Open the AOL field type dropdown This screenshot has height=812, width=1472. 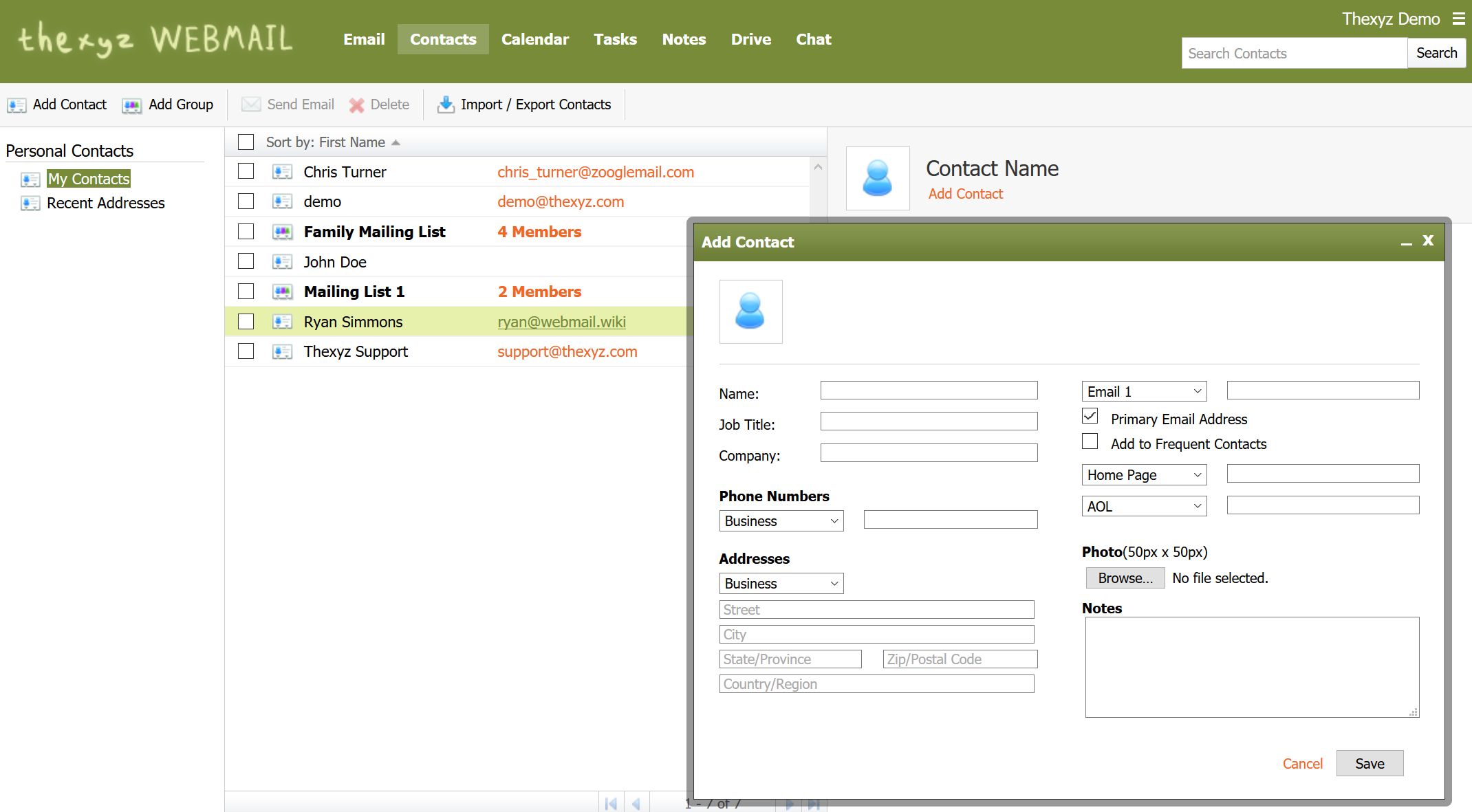click(1143, 505)
